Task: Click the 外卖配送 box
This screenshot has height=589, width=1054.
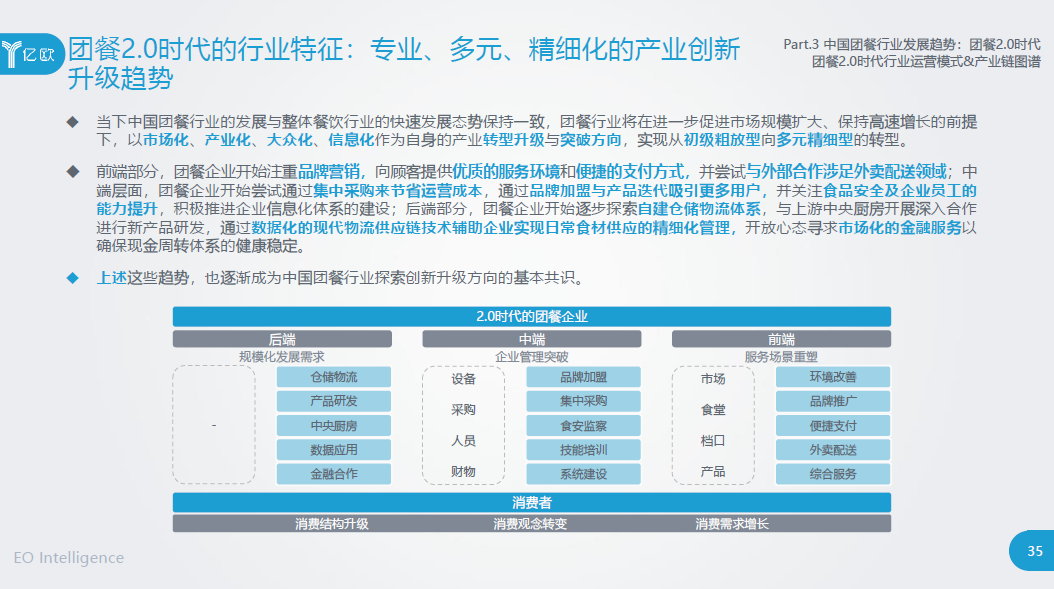Action: point(832,450)
